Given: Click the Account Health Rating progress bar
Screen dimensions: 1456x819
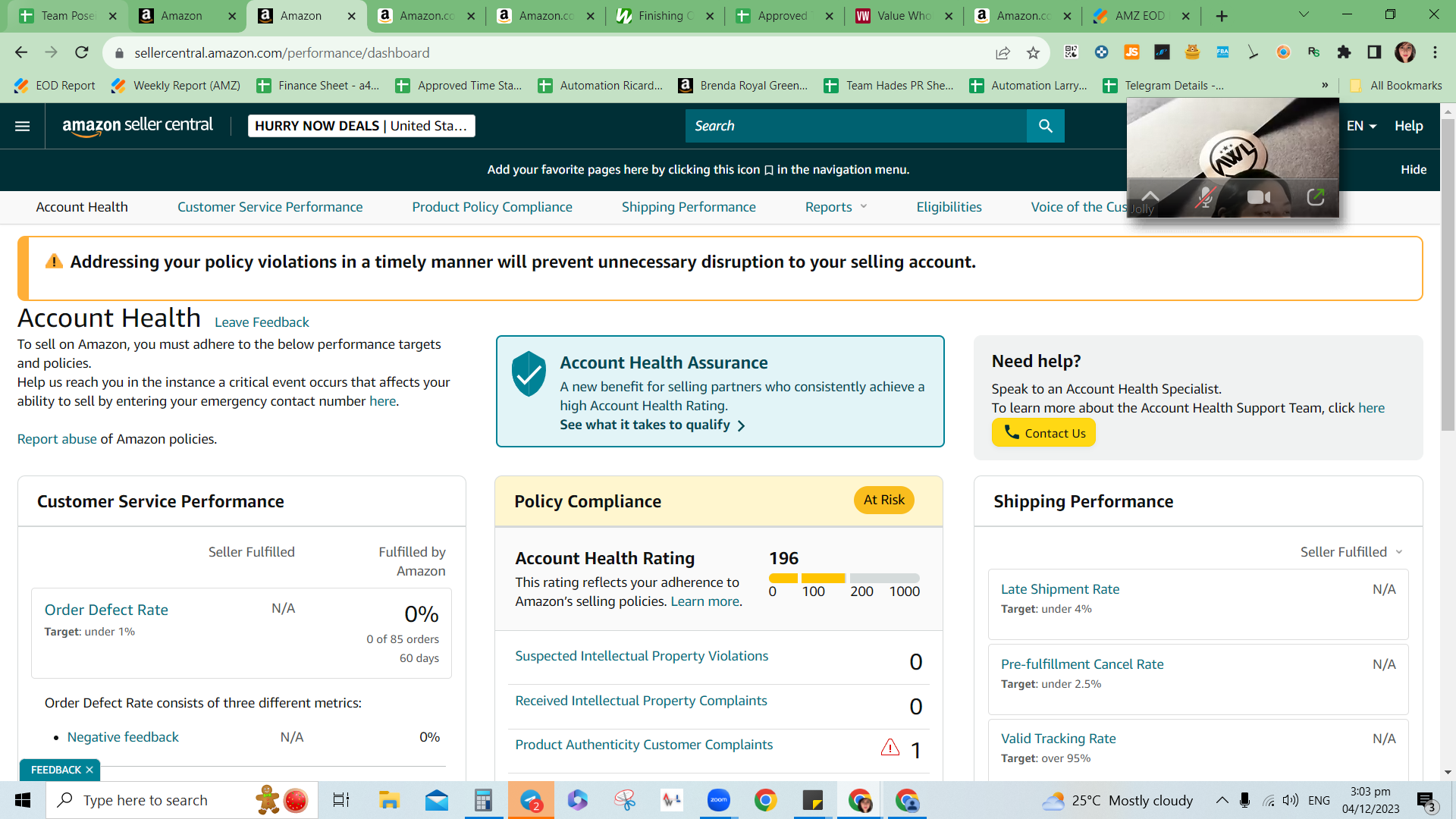Looking at the screenshot, I should tap(844, 578).
